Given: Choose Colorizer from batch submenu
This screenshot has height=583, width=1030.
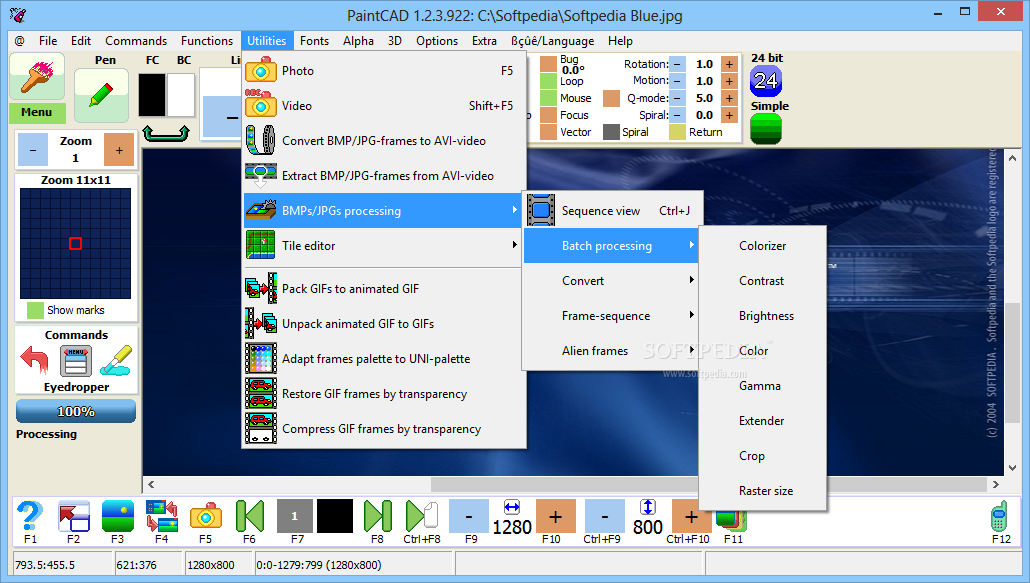Looking at the screenshot, I should tap(763, 246).
